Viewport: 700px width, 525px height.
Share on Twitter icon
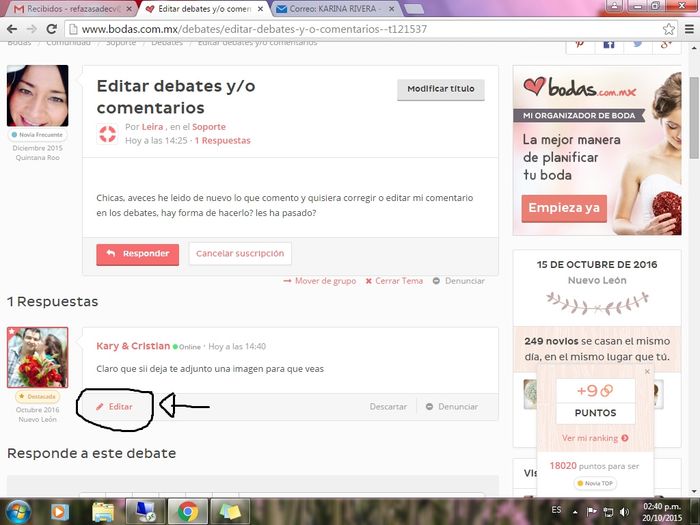click(x=638, y=44)
